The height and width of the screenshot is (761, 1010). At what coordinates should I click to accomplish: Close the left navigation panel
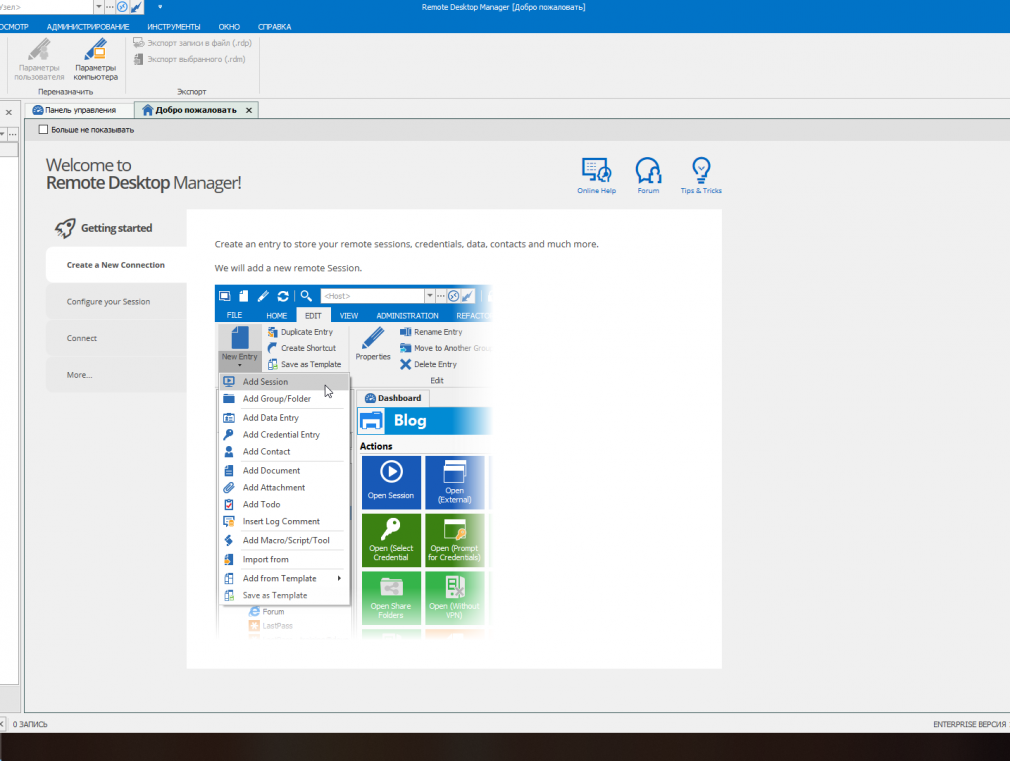point(9,112)
